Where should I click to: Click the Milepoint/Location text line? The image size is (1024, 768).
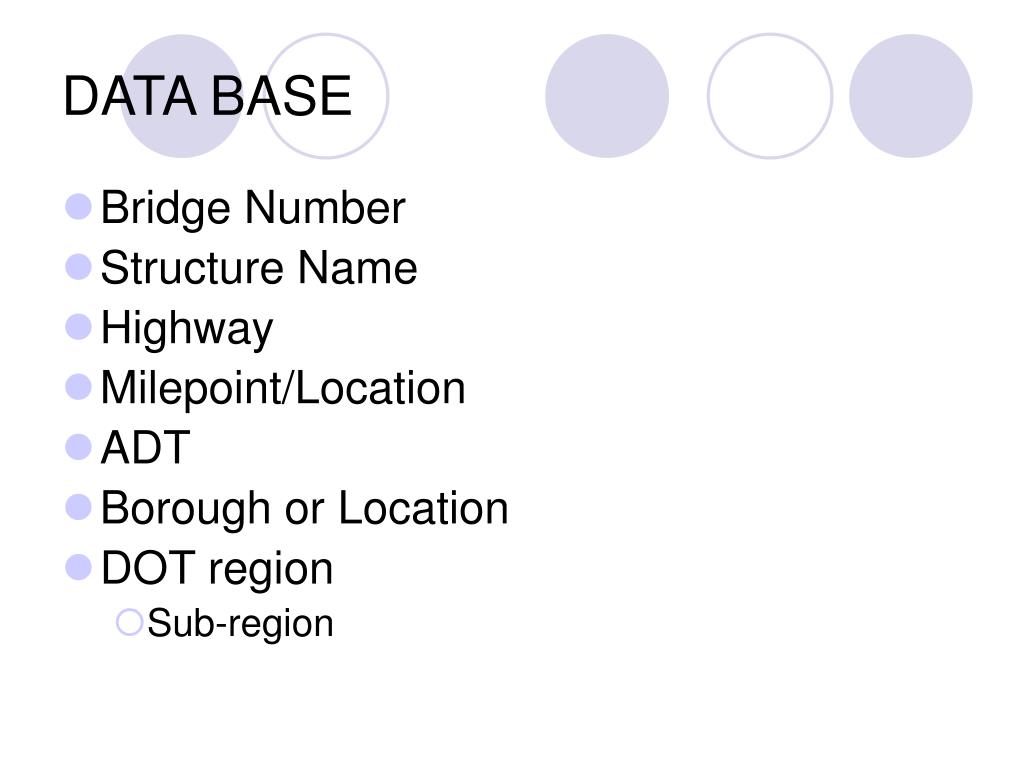click(x=283, y=389)
